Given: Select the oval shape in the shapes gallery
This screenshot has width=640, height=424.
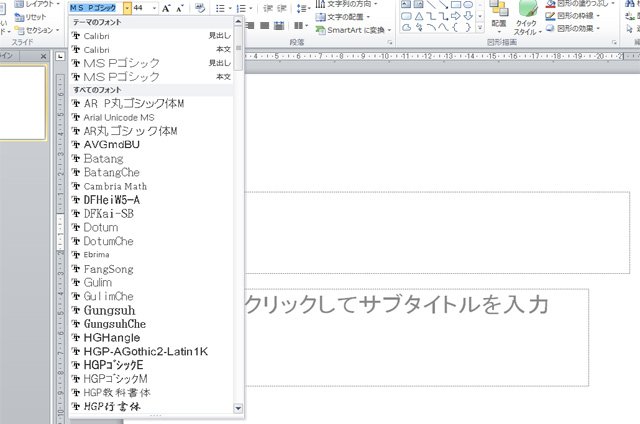Looking at the screenshot, I should click(x=469, y=4).
